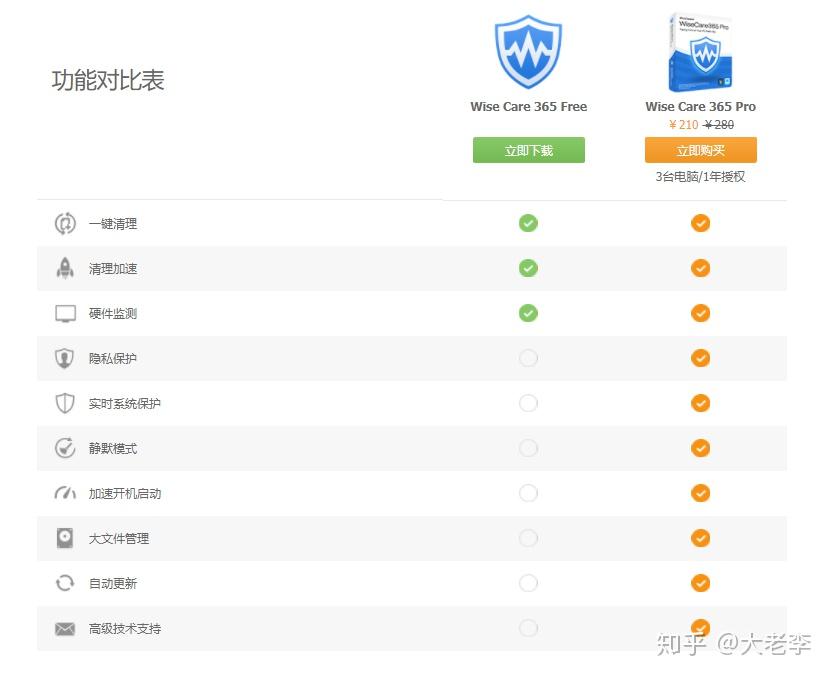Click the orange check for 清理加速 in Pro column

(700, 268)
